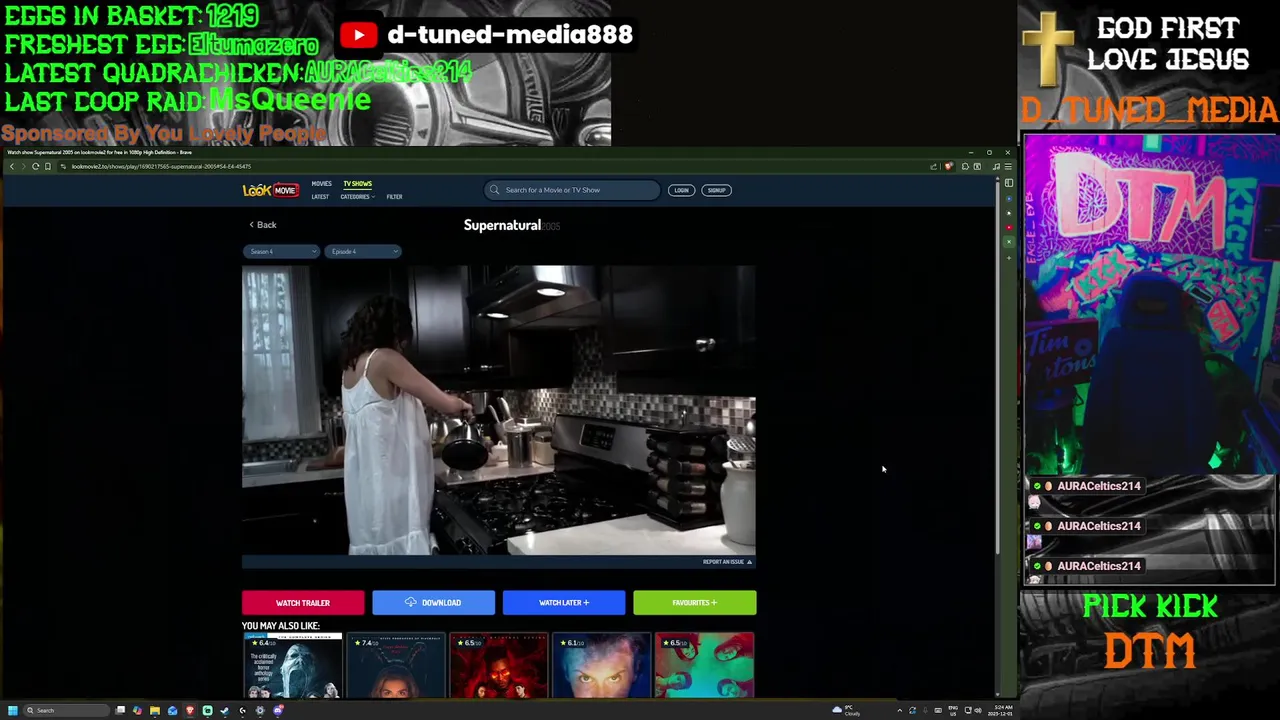Open the Episode 4 dropdown
The width and height of the screenshot is (1280, 720).
(363, 252)
